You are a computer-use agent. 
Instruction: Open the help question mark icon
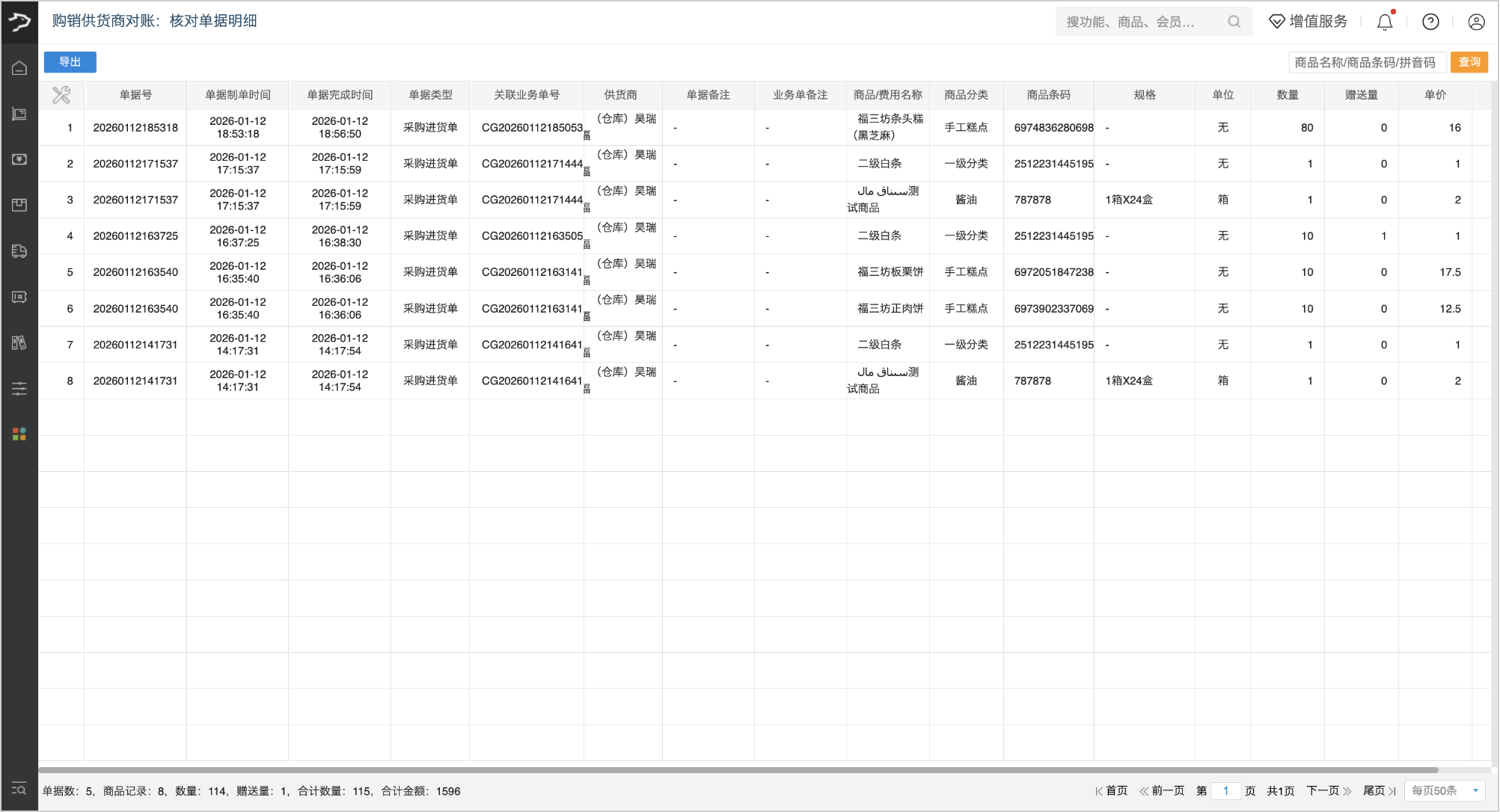pyautogui.click(x=1430, y=22)
